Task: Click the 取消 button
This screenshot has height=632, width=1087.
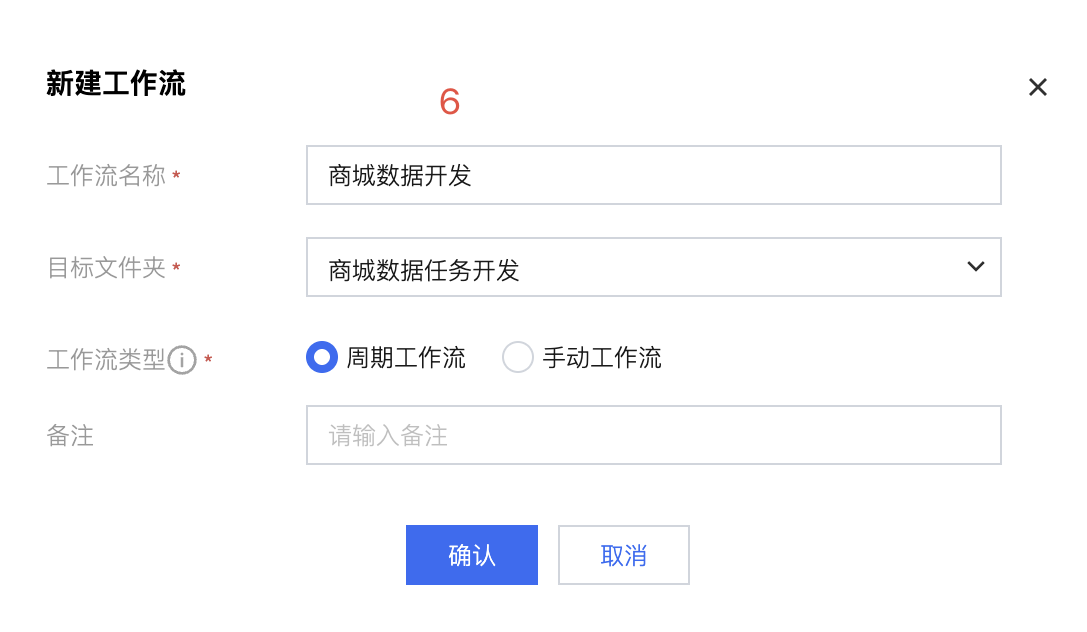Action: click(623, 555)
